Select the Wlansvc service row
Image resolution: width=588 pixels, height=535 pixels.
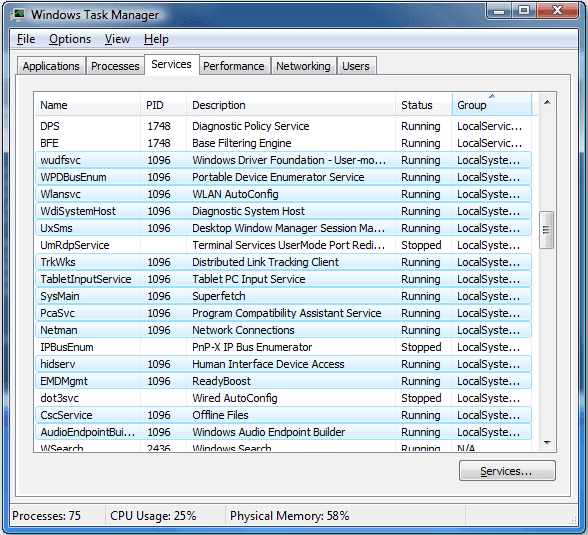(x=284, y=194)
